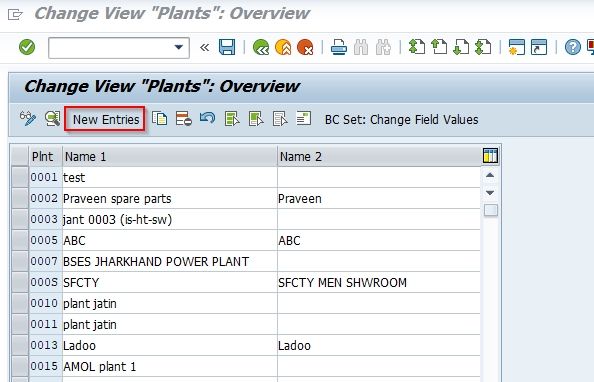Click the Plnt column header
594x382 pixels.
(45, 156)
